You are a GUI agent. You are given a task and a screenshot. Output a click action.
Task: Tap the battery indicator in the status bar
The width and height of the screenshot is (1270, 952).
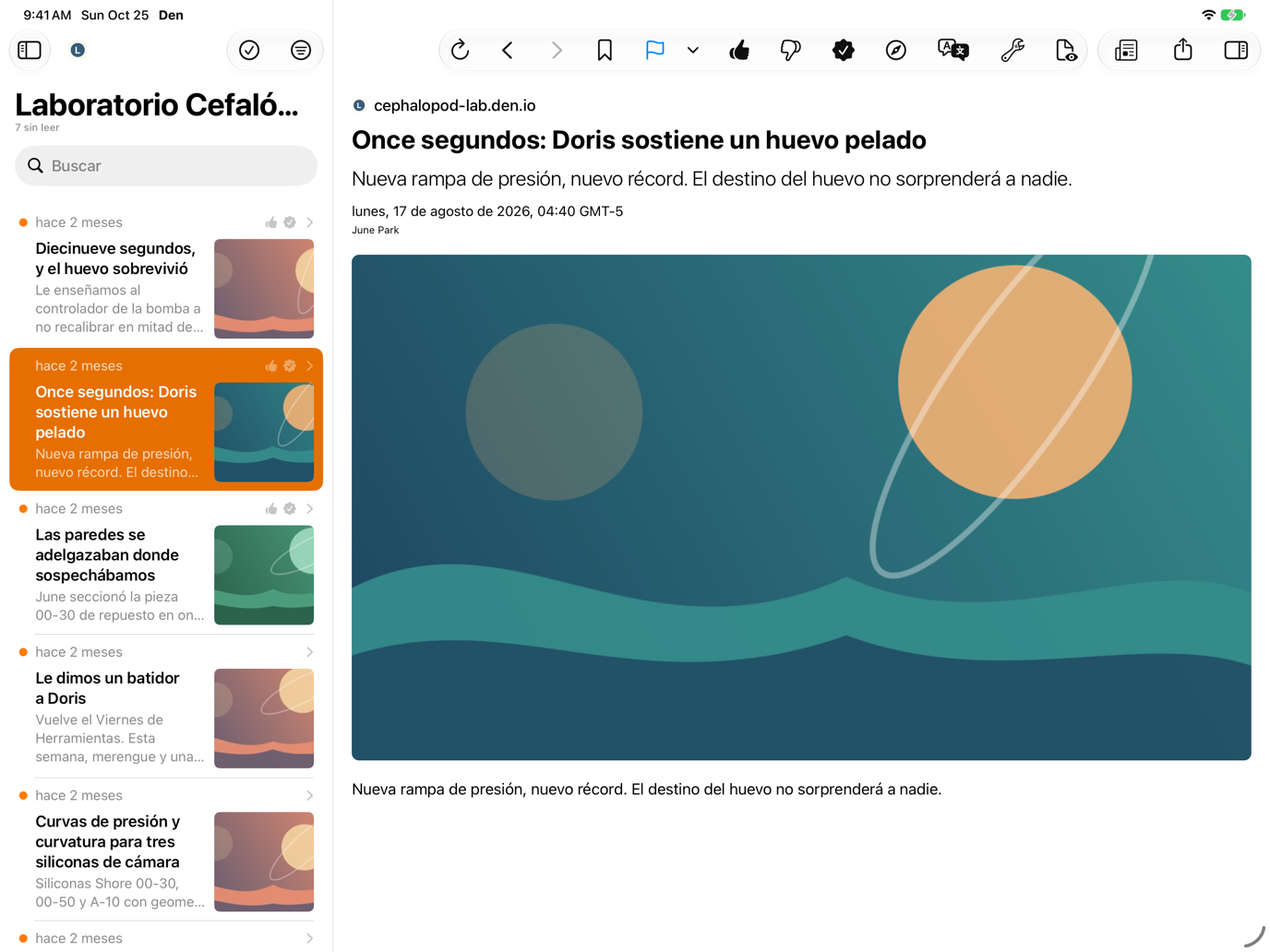[1233, 15]
